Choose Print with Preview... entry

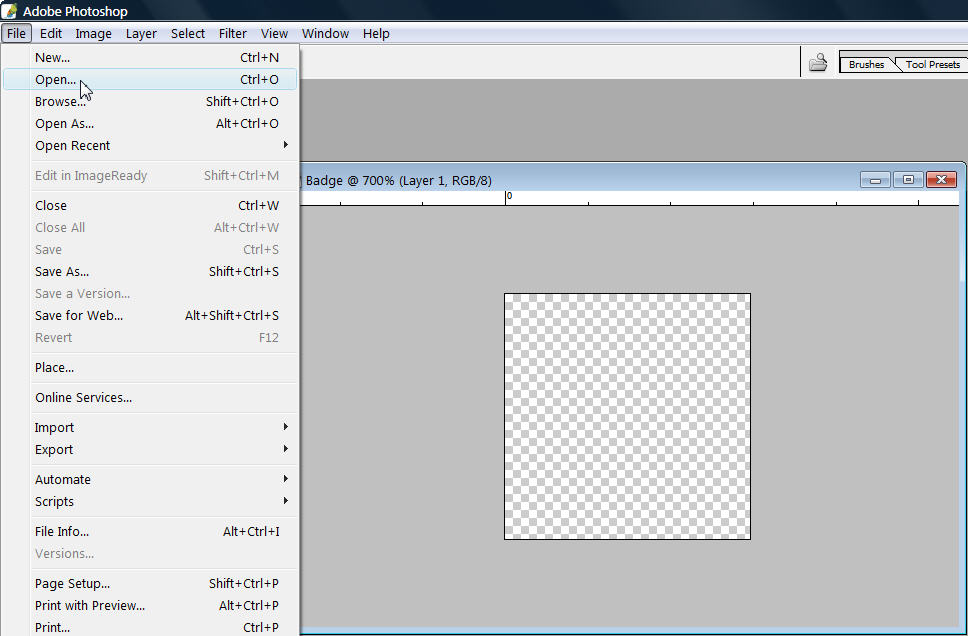coord(150,605)
